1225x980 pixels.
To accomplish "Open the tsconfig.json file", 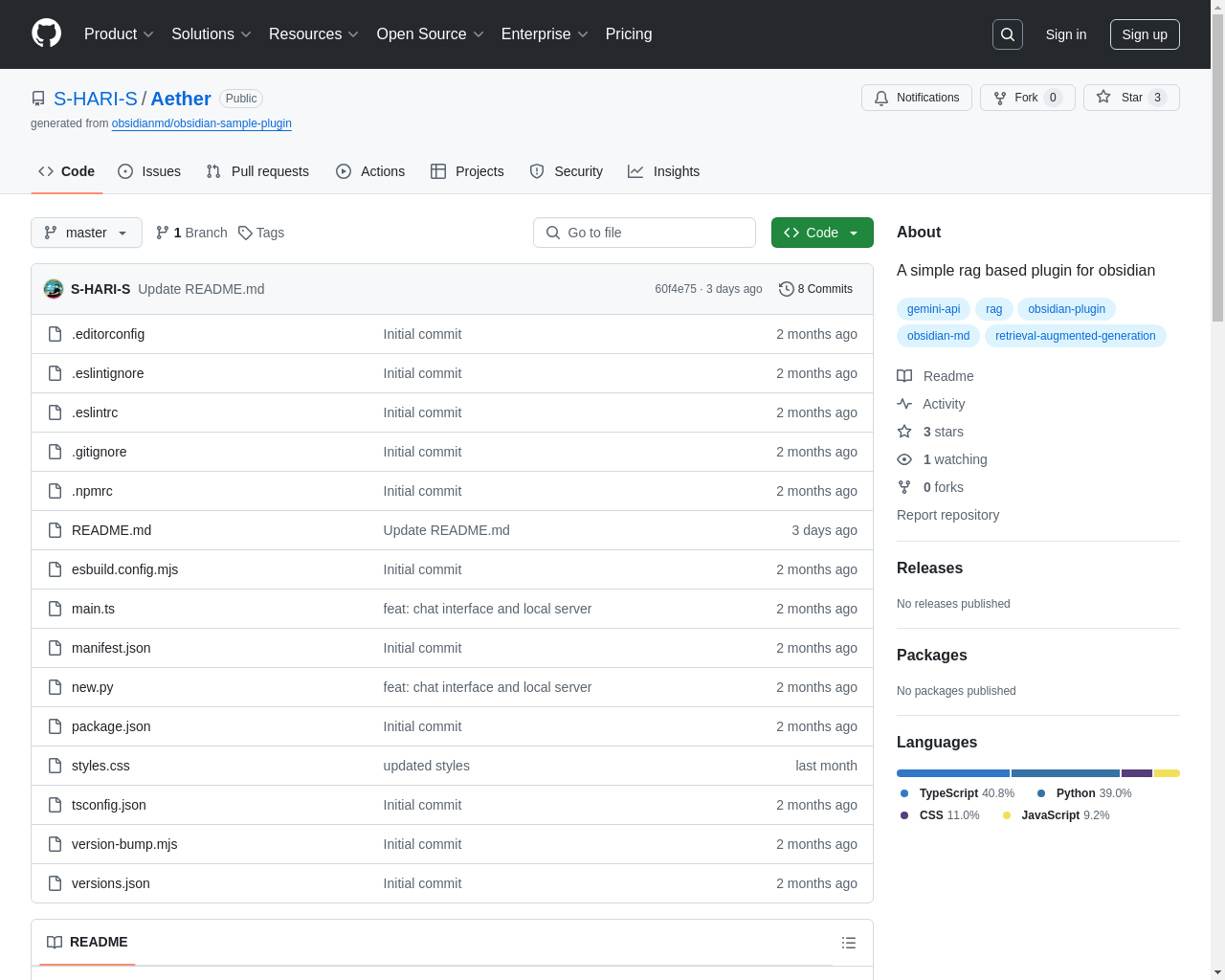I will (109, 805).
